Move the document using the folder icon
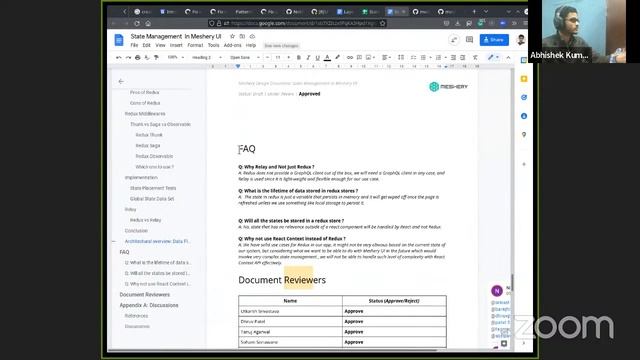Viewport: 640px width, 360px height. (242, 36)
